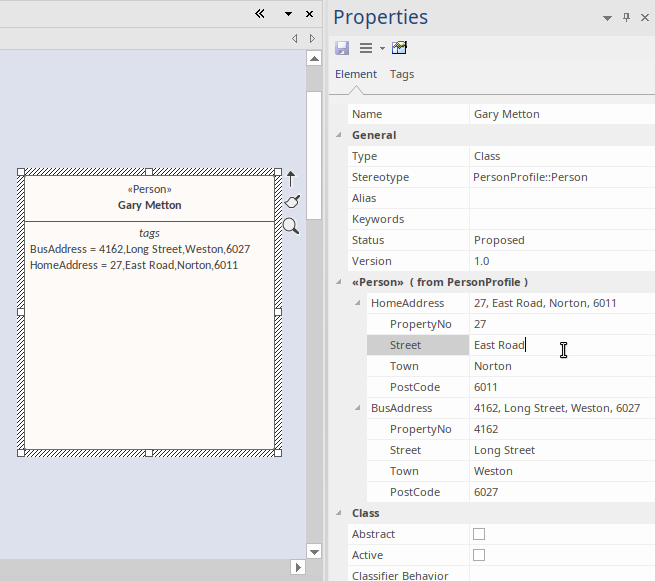Click the double chevron collapse icon

260,14
